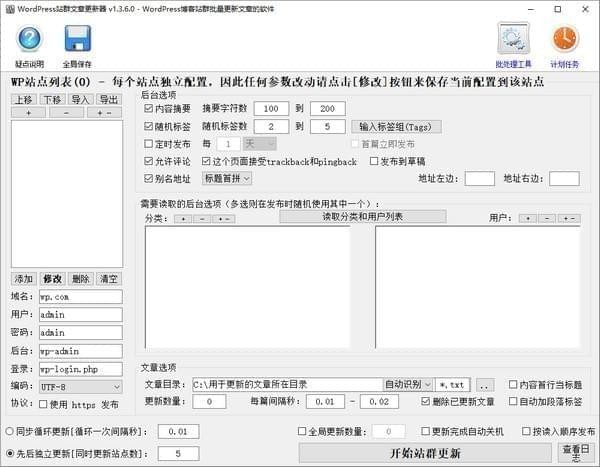The width and height of the screenshot is (600, 467).
Task: Click the 同步循环更新 interval field 0.01
Action: (x=178, y=431)
